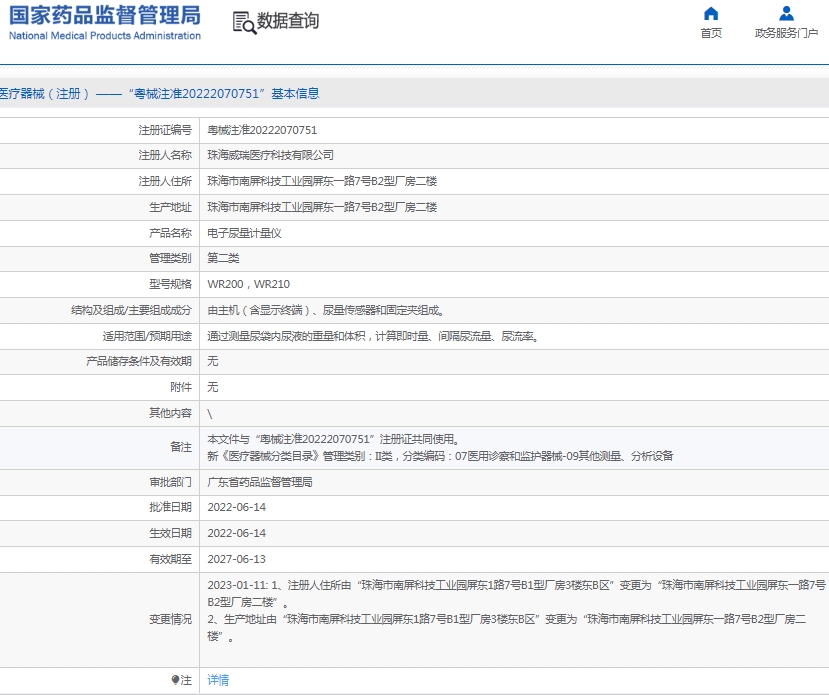Select the 粤械注准20222070751 registration number value
This screenshot has width=829, height=695.
coord(262,130)
